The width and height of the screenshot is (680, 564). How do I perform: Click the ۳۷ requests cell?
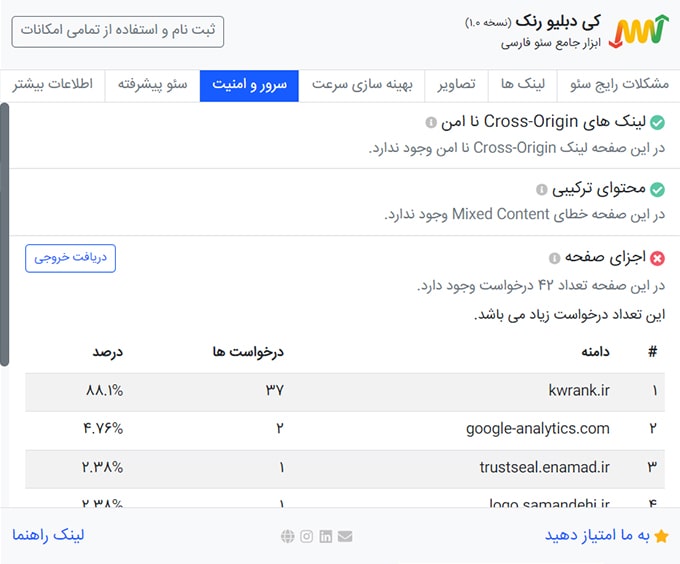(275, 391)
